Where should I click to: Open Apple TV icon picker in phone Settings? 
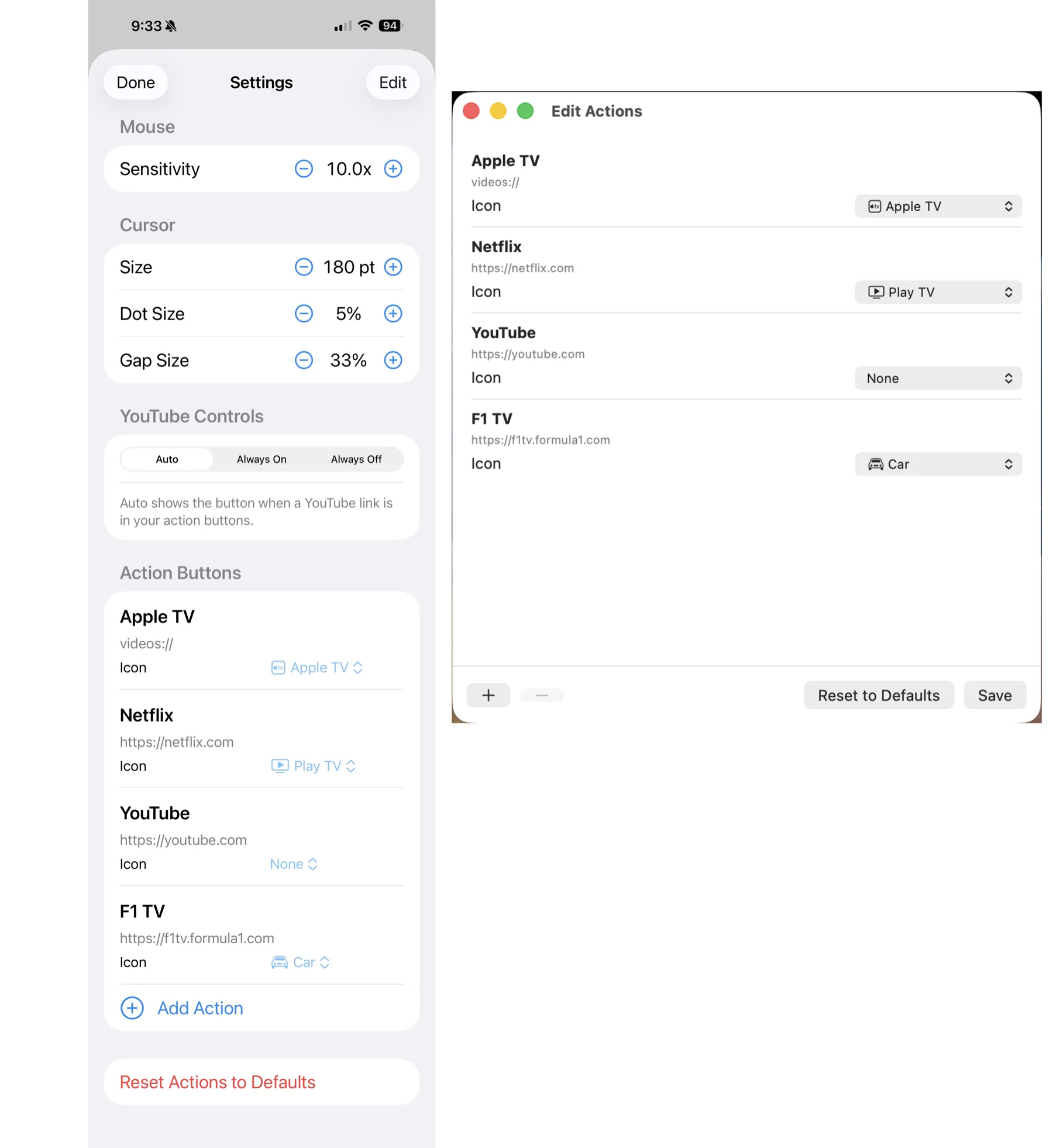[x=317, y=668]
